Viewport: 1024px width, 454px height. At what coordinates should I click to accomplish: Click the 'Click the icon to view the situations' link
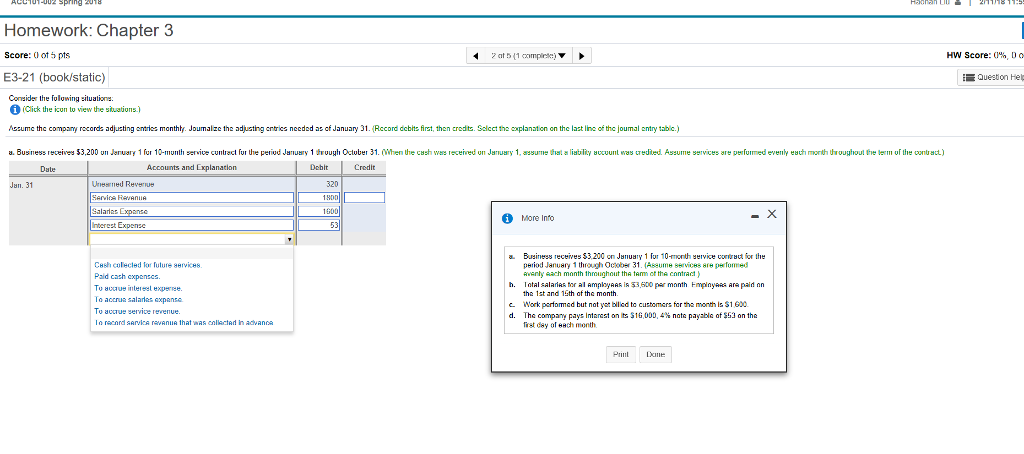[x=81, y=109]
